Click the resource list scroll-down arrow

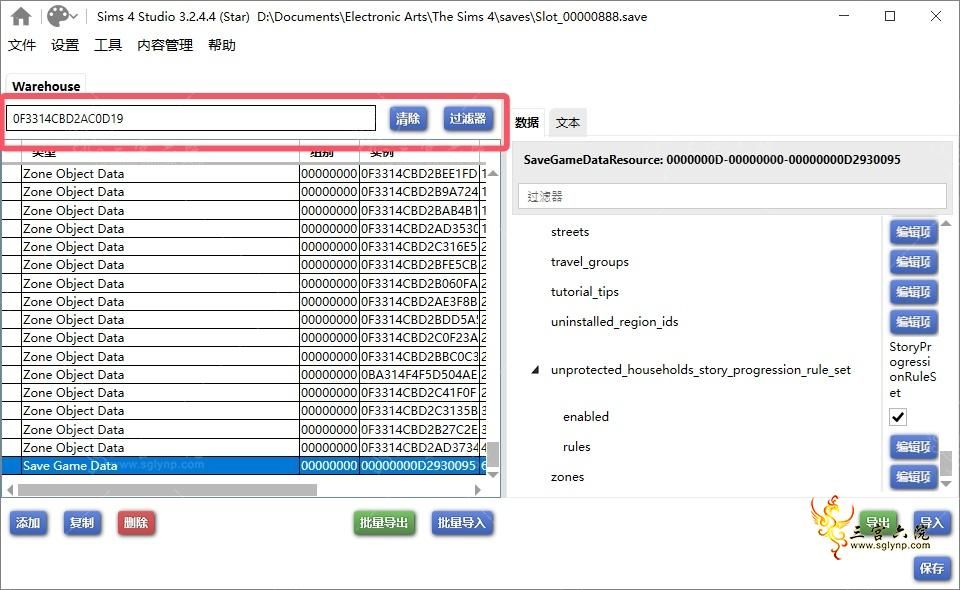pos(493,475)
